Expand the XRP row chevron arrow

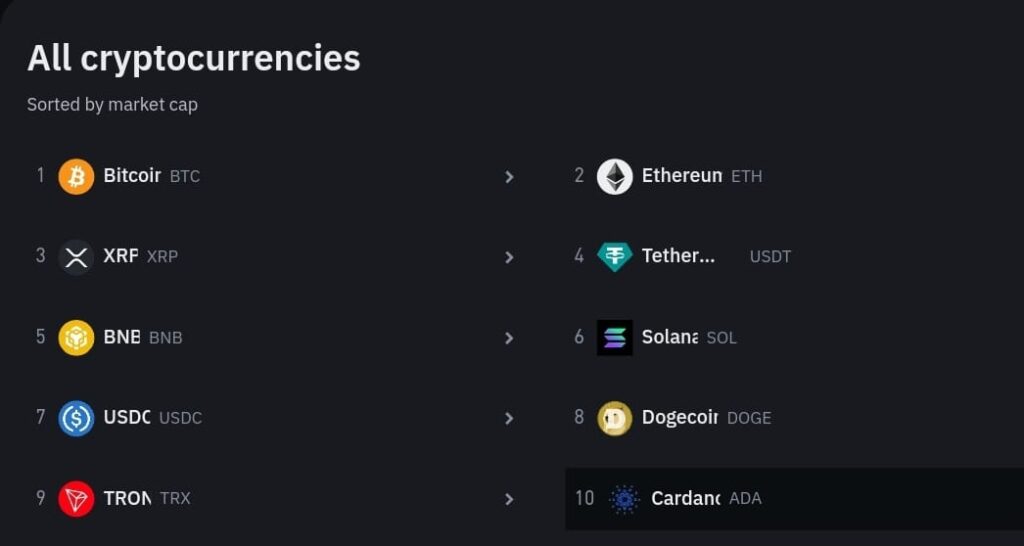(509, 257)
